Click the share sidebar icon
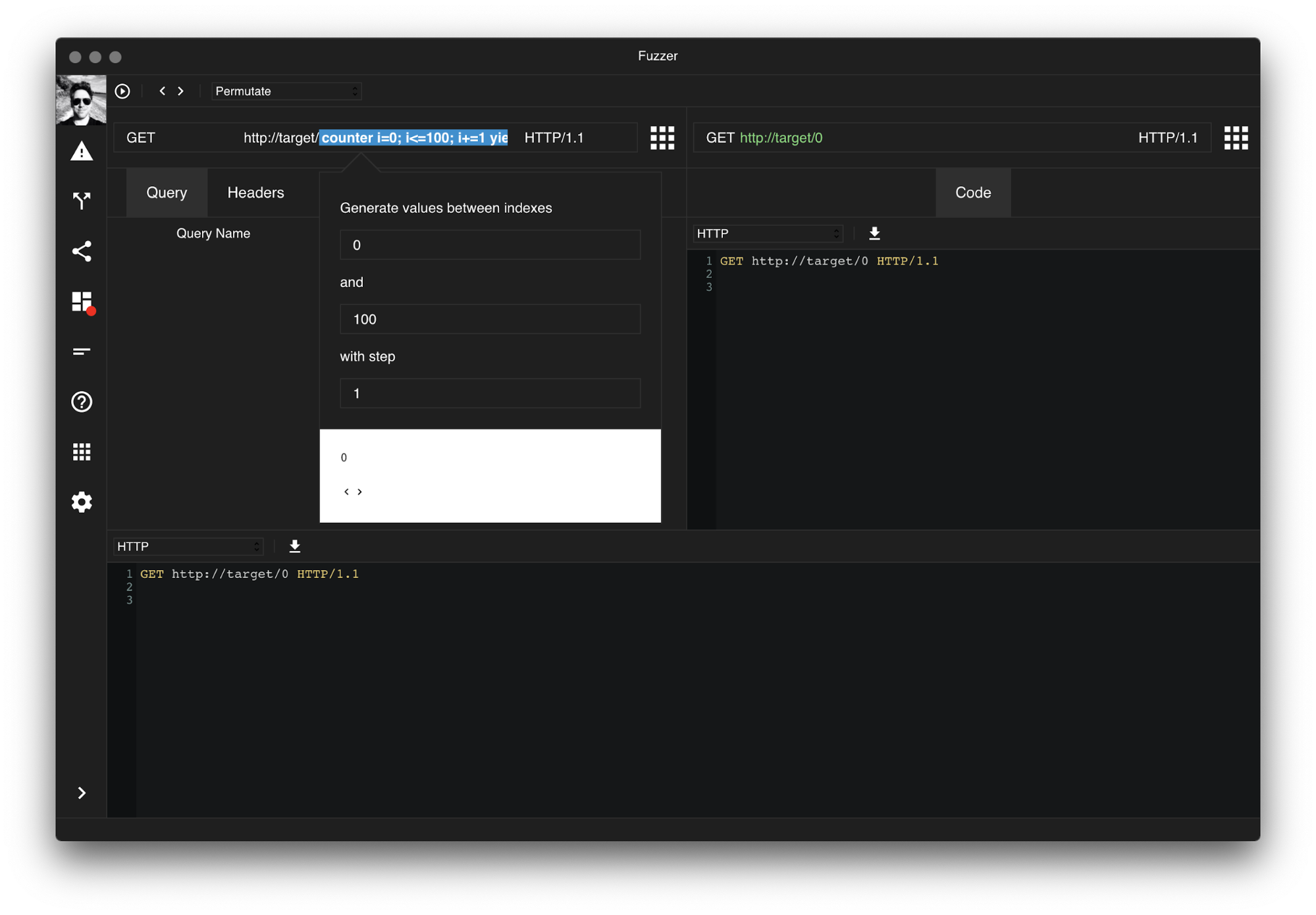The image size is (1316, 915). (82, 251)
